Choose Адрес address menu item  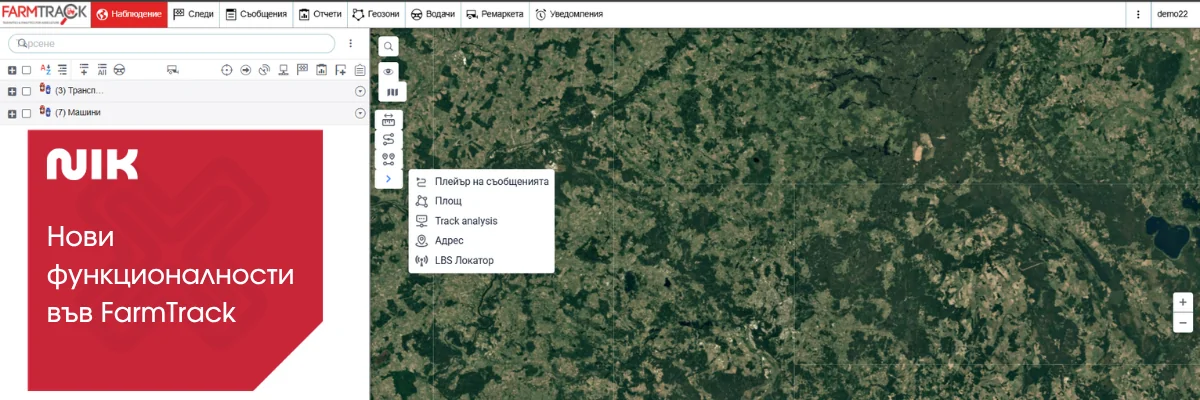coord(481,241)
